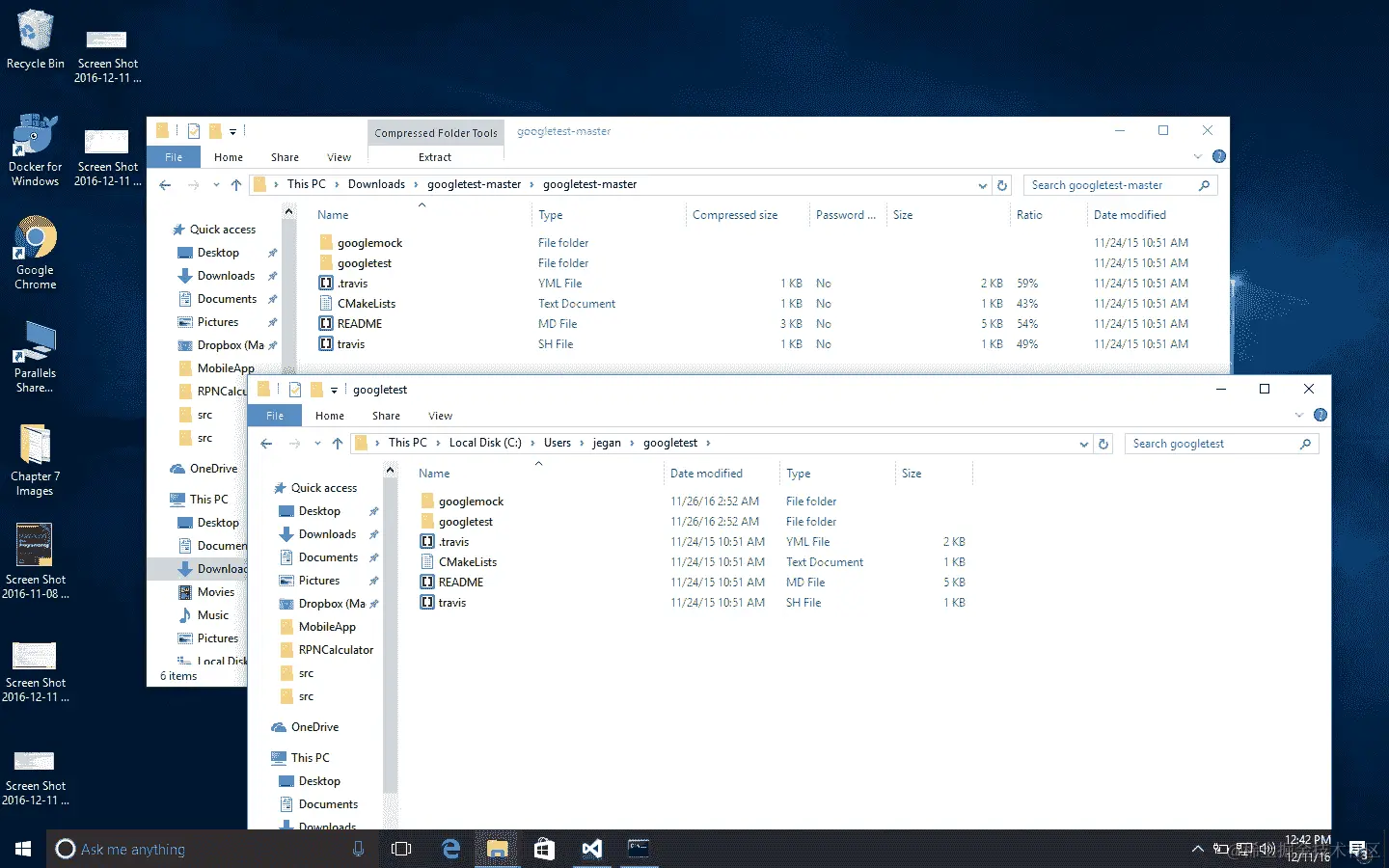Open Quick Access Toolbar dropdown in googletest-master window
The height and width of the screenshot is (868, 1389).
point(232,131)
